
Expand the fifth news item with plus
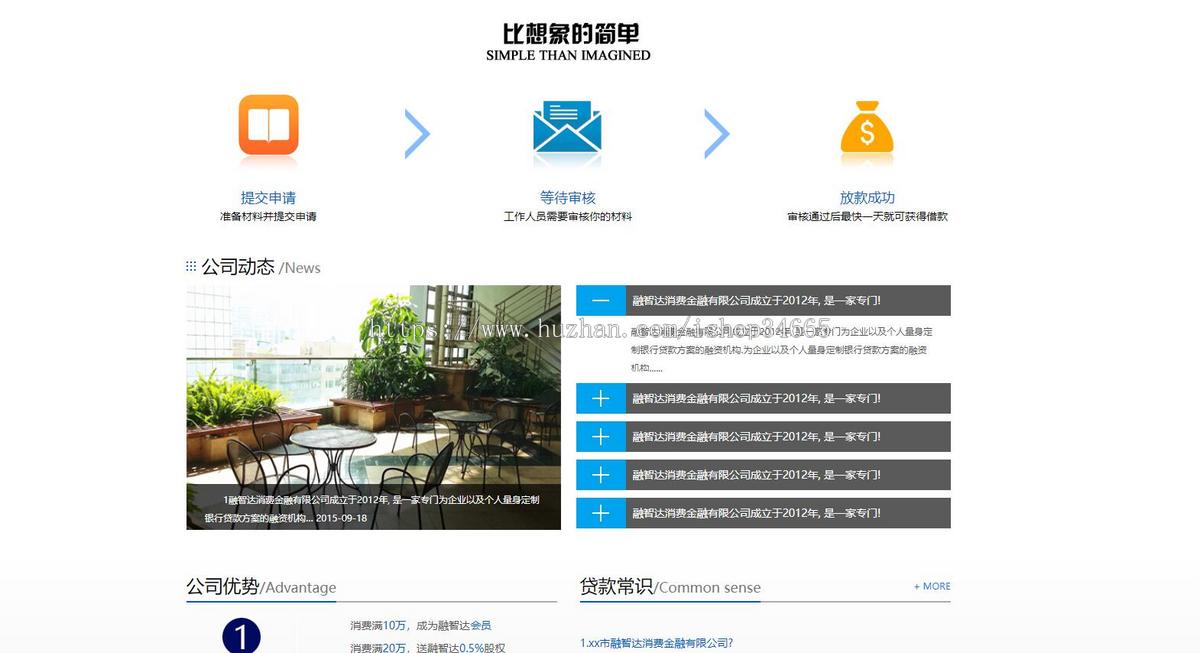coord(600,513)
